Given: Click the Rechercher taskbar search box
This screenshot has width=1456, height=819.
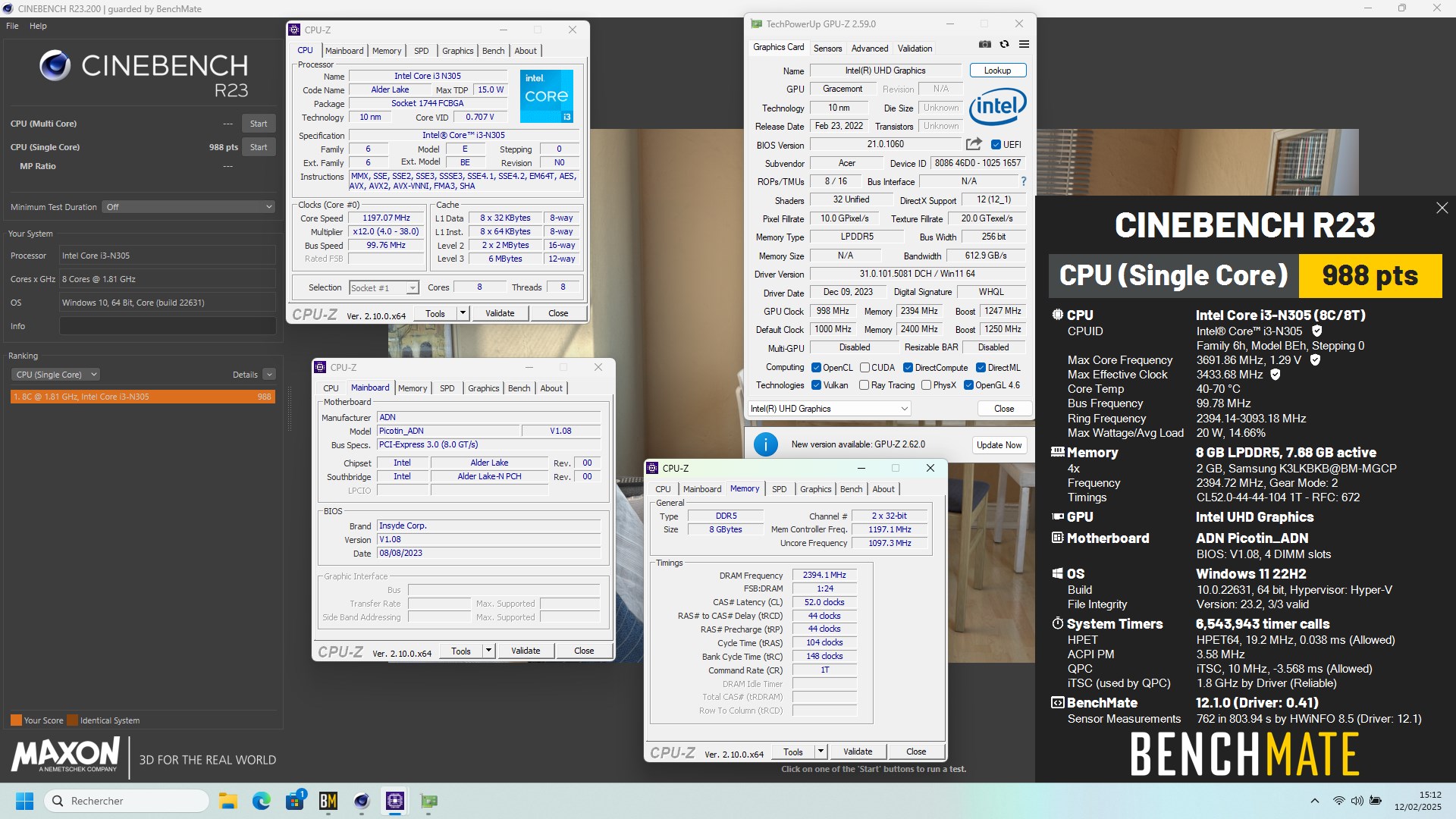Looking at the screenshot, I should 127,801.
